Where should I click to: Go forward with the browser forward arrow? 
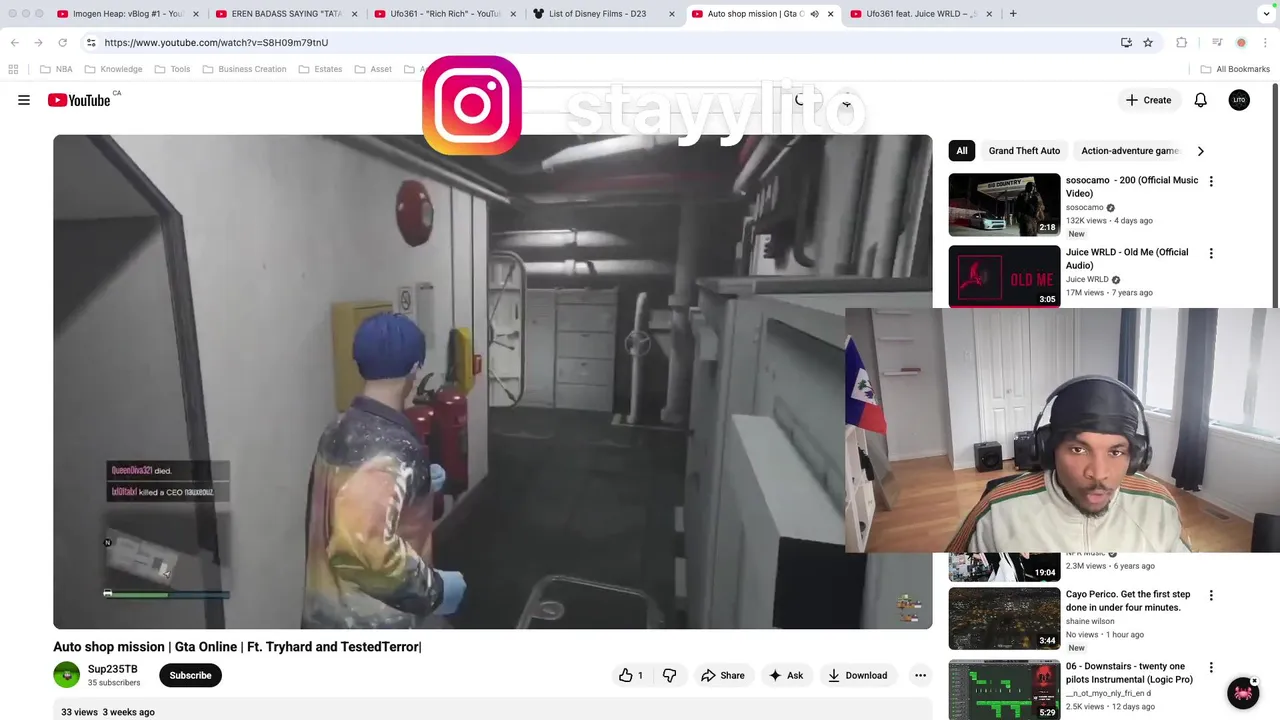tap(38, 42)
